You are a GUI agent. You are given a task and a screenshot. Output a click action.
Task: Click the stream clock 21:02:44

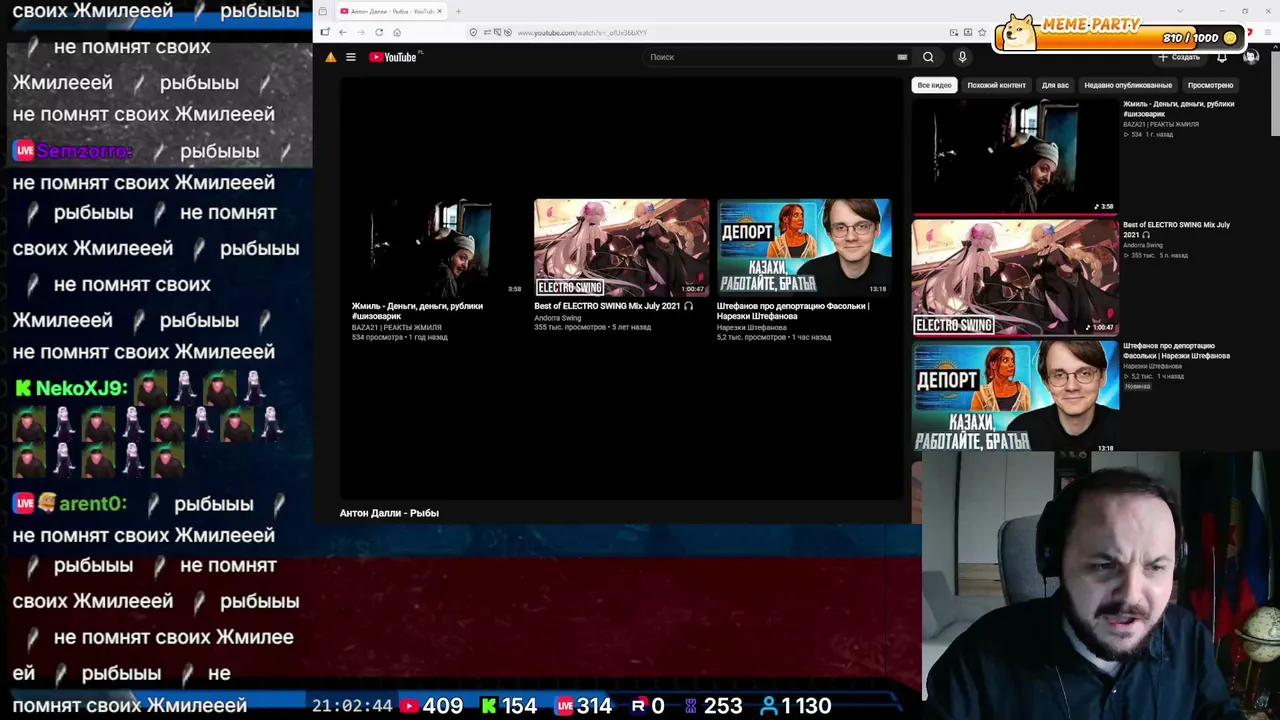pyautogui.click(x=352, y=706)
